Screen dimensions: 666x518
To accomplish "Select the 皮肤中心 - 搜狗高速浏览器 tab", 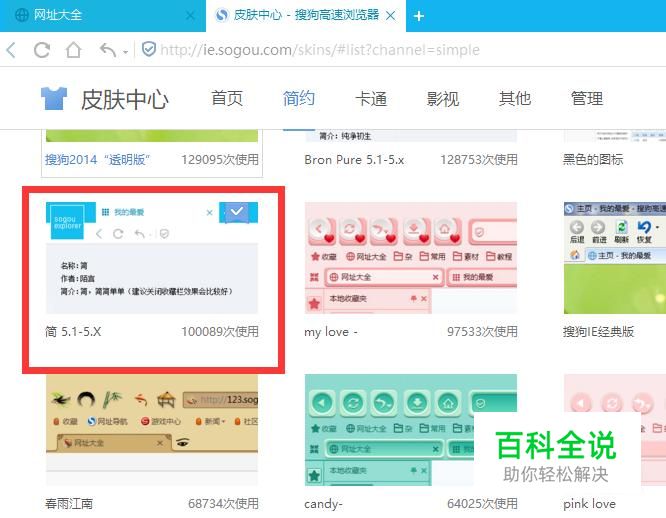I will pos(306,16).
